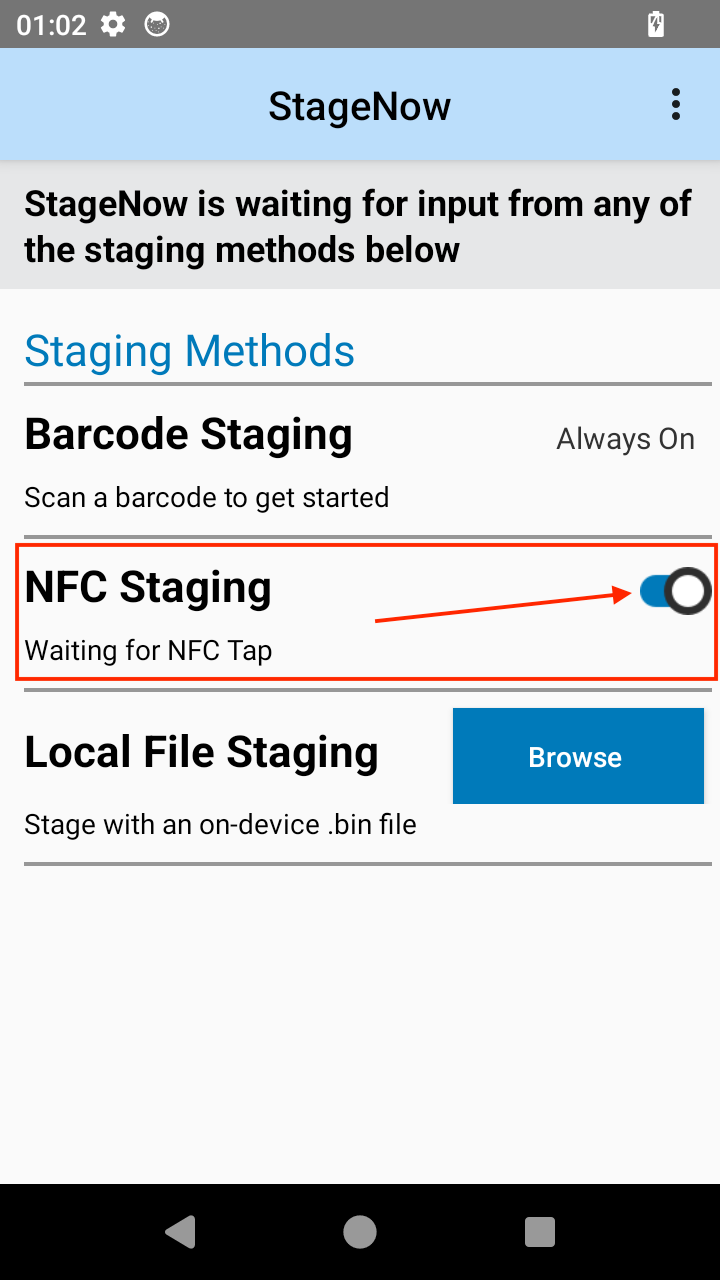Toggle the NFC Staging switch

pyautogui.click(x=675, y=592)
